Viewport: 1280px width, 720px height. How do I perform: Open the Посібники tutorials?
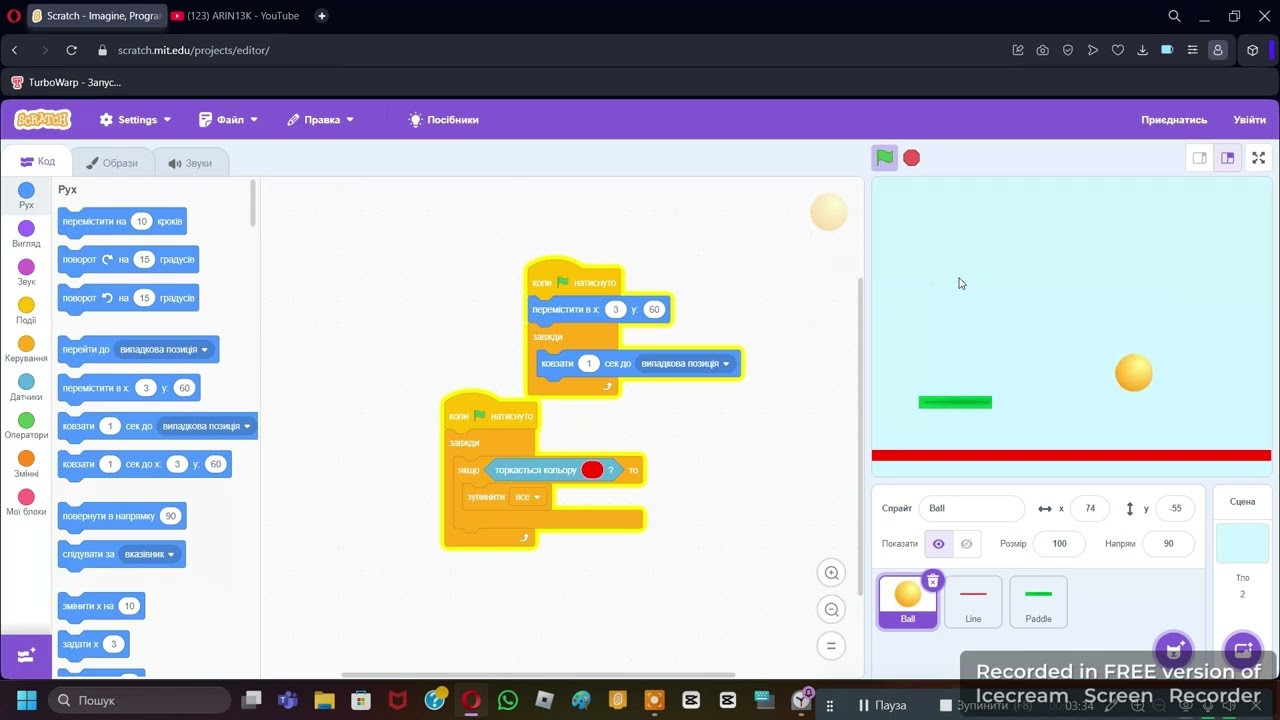point(443,120)
